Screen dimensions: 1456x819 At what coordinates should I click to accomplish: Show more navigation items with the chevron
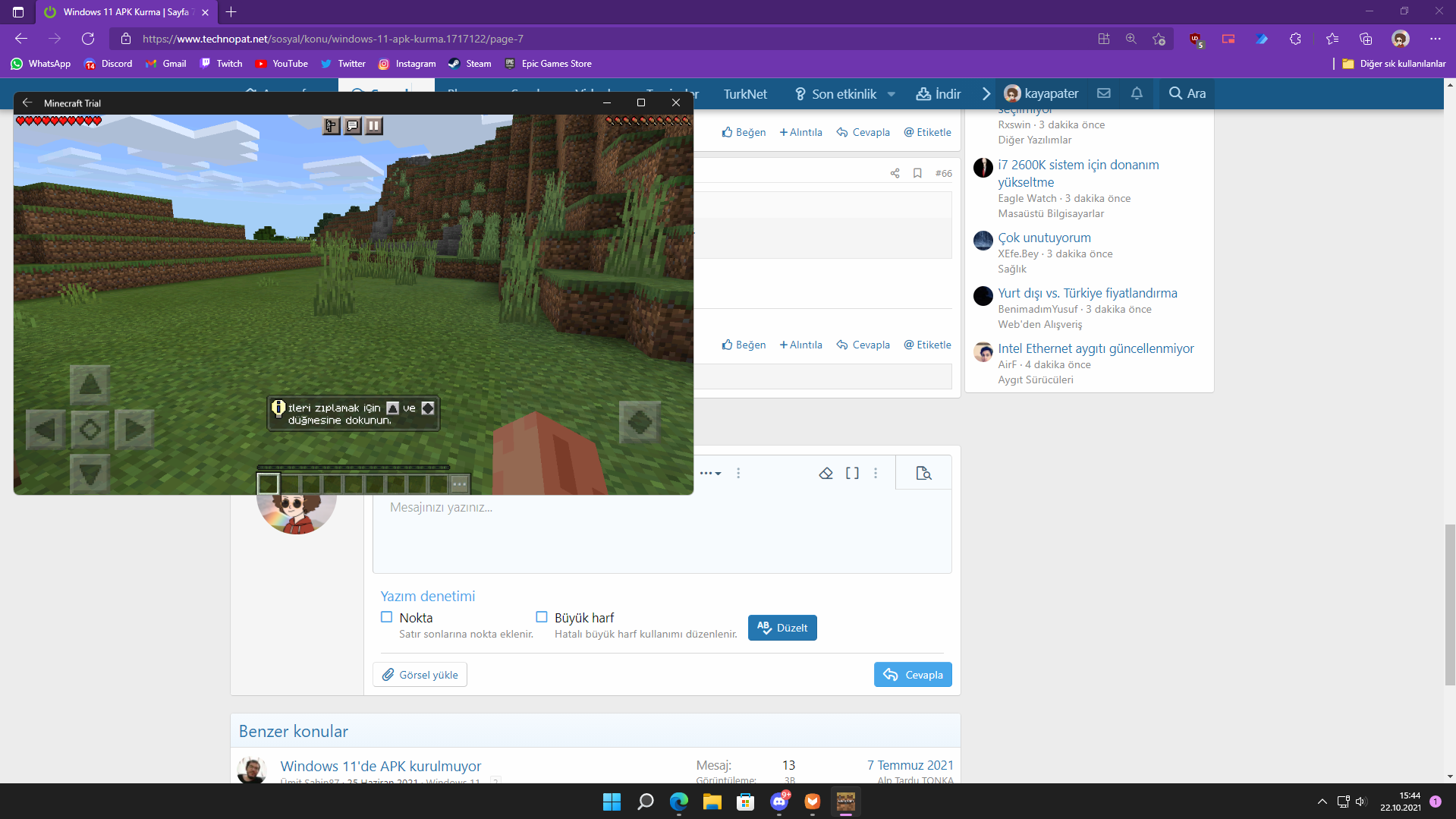986,93
